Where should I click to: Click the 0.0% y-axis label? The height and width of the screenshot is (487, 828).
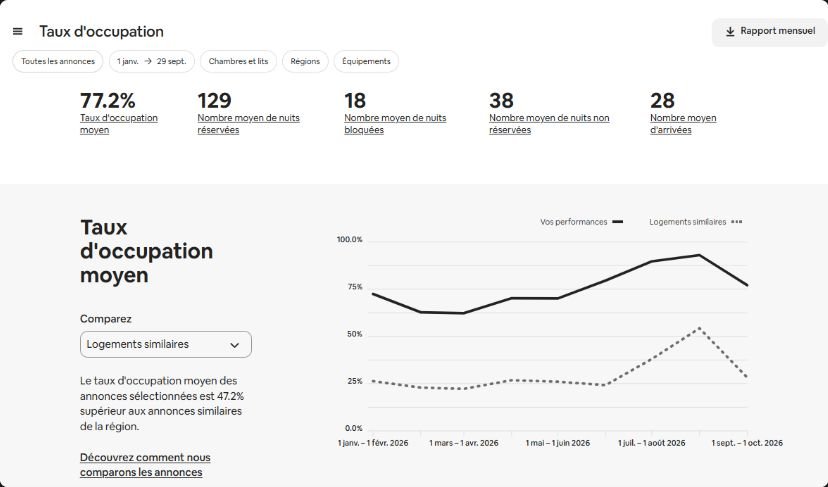(x=354, y=428)
